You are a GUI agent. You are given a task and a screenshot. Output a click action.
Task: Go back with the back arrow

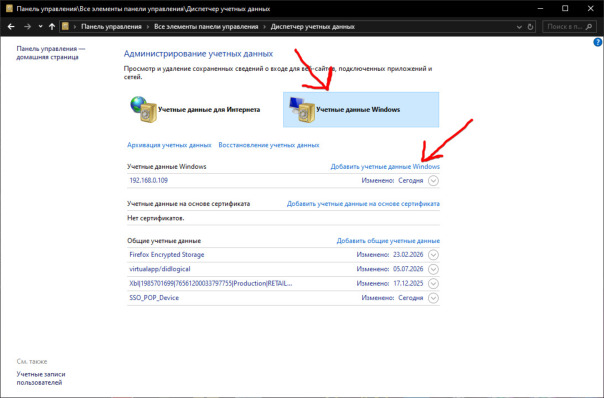pyautogui.click(x=11, y=27)
